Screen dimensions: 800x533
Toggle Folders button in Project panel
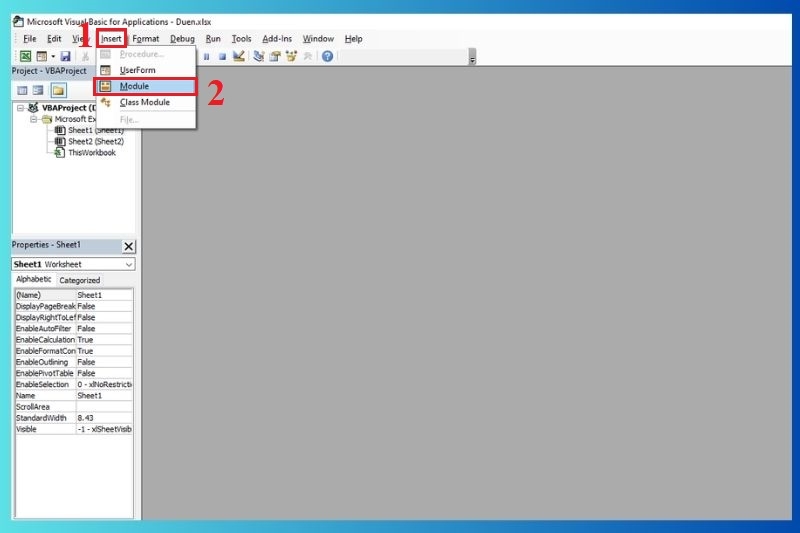coord(58,90)
